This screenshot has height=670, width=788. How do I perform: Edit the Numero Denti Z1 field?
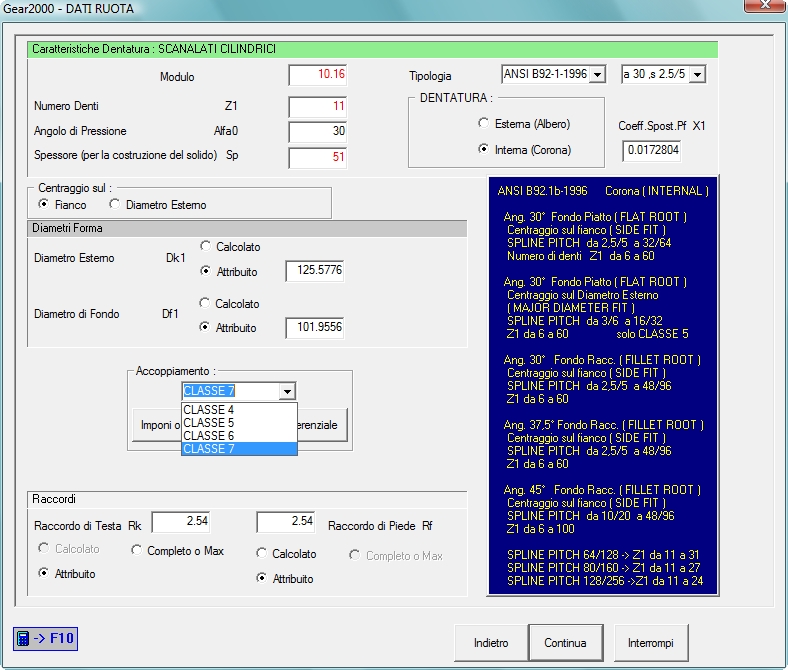318,107
